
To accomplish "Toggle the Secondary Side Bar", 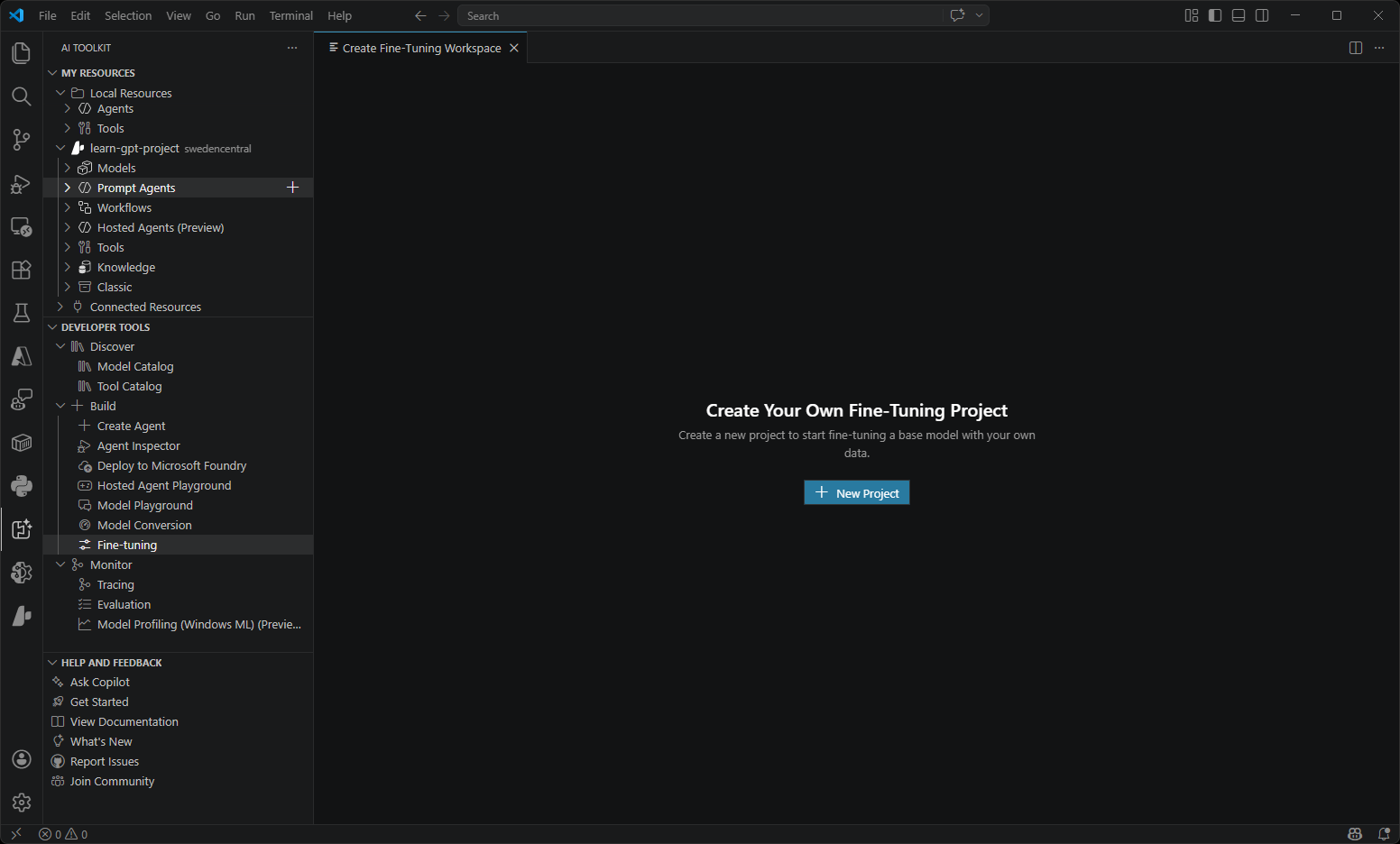I will click(x=1261, y=15).
